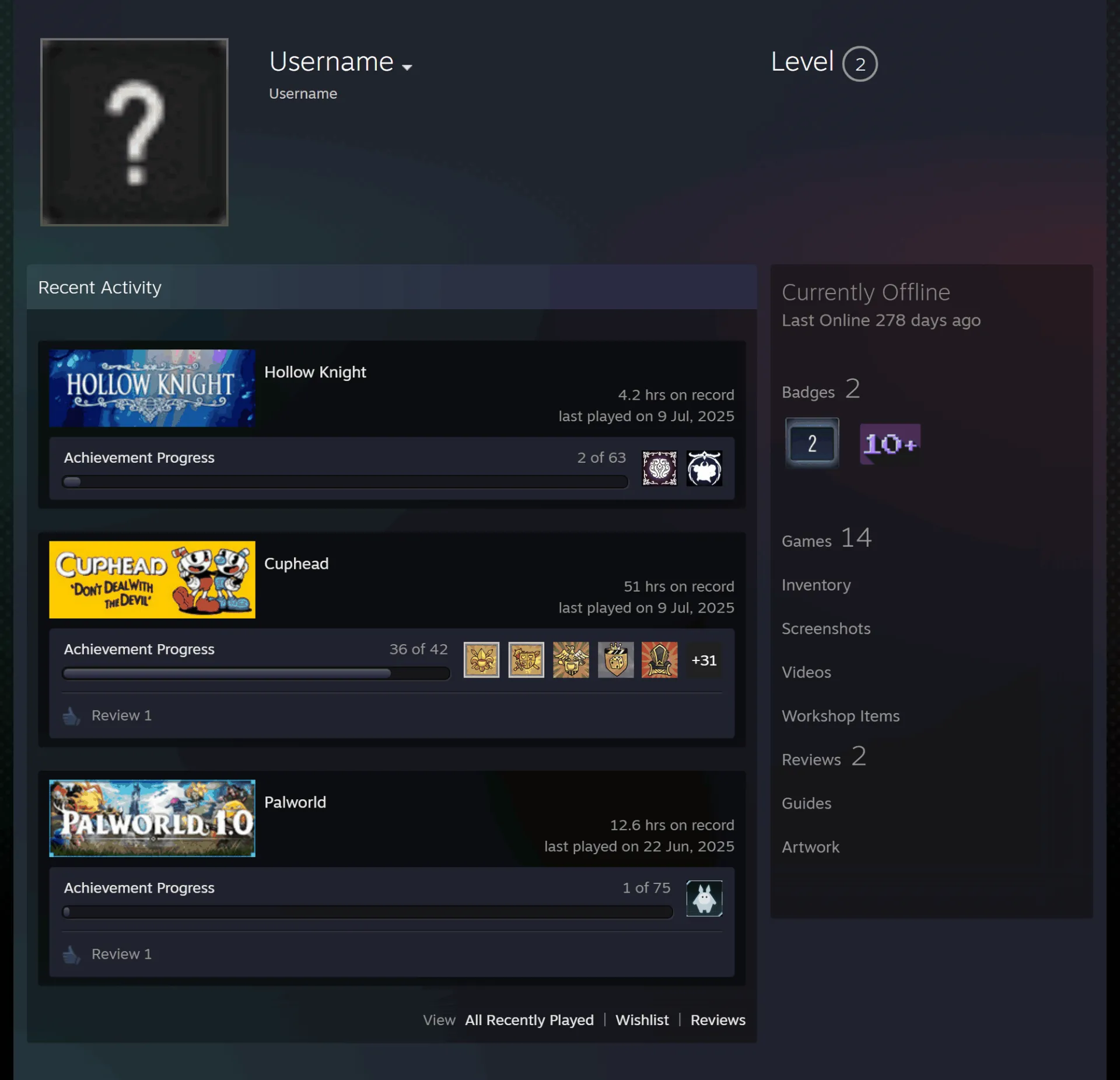
Task: Click the Cuphead achievement progress bar
Action: click(x=256, y=673)
